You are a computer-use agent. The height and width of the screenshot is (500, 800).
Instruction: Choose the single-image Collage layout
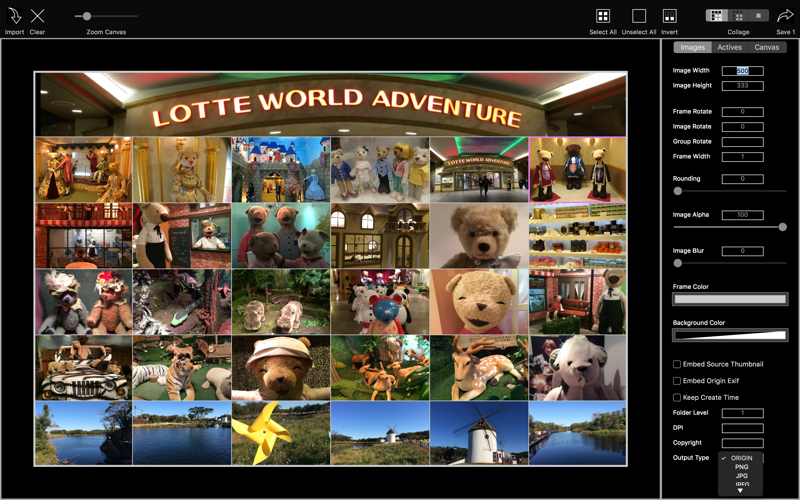coord(759,16)
